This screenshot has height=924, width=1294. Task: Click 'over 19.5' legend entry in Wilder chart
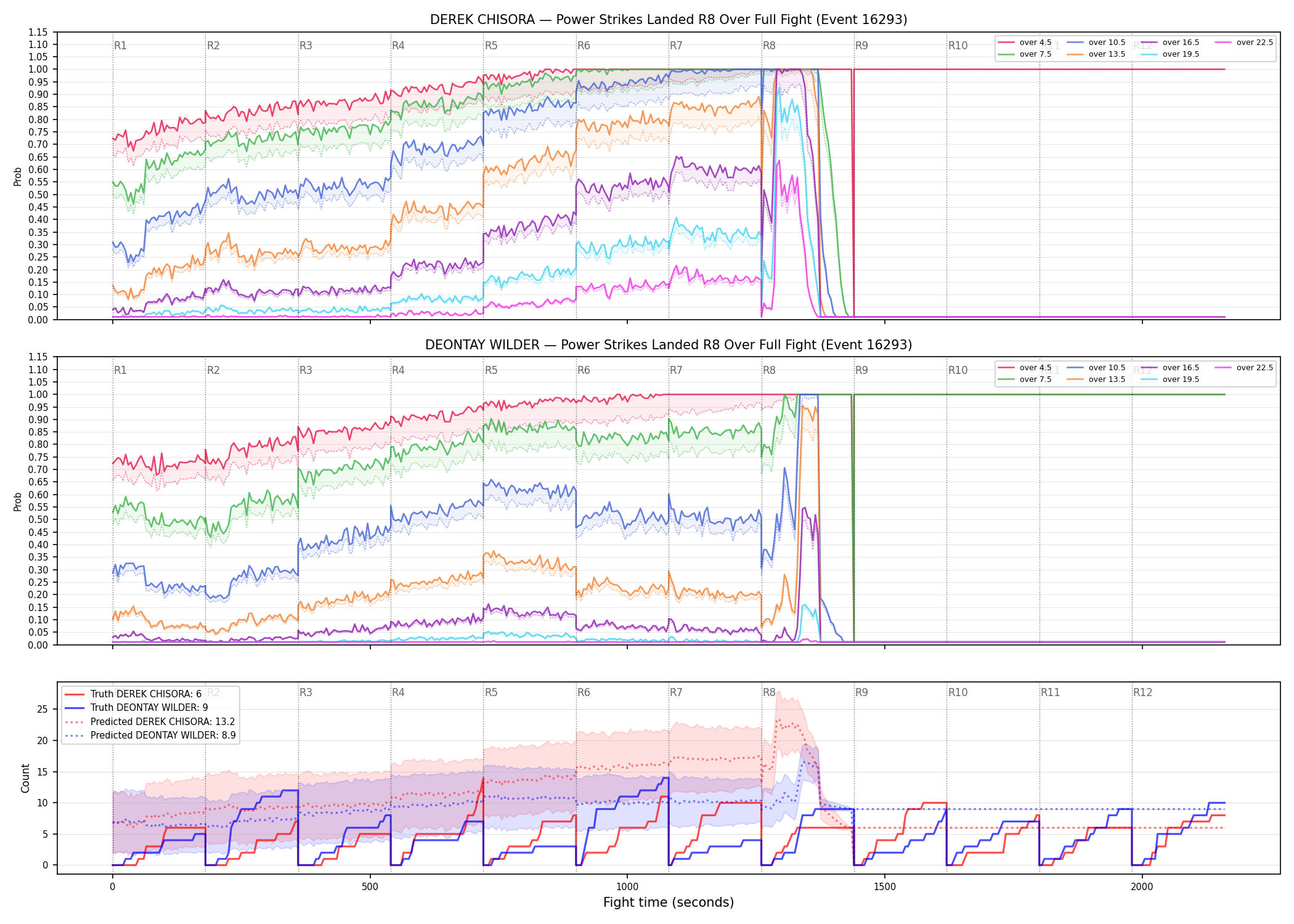[x=1170, y=379]
